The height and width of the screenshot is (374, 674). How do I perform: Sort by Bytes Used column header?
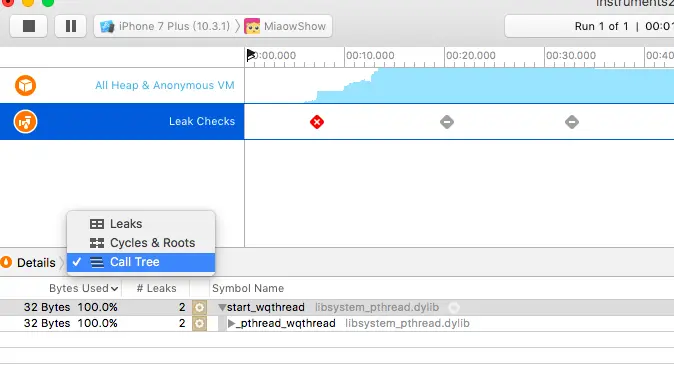click(83, 288)
